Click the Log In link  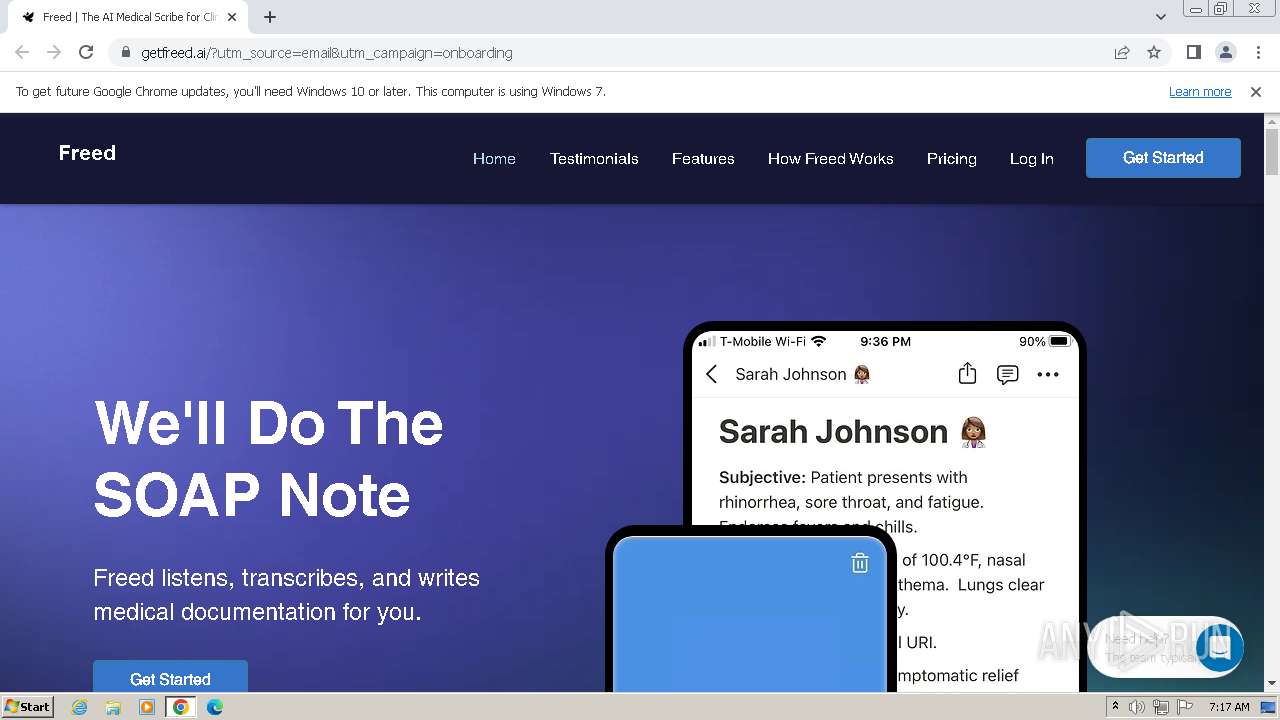pyautogui.click(x=1031, y=159)
